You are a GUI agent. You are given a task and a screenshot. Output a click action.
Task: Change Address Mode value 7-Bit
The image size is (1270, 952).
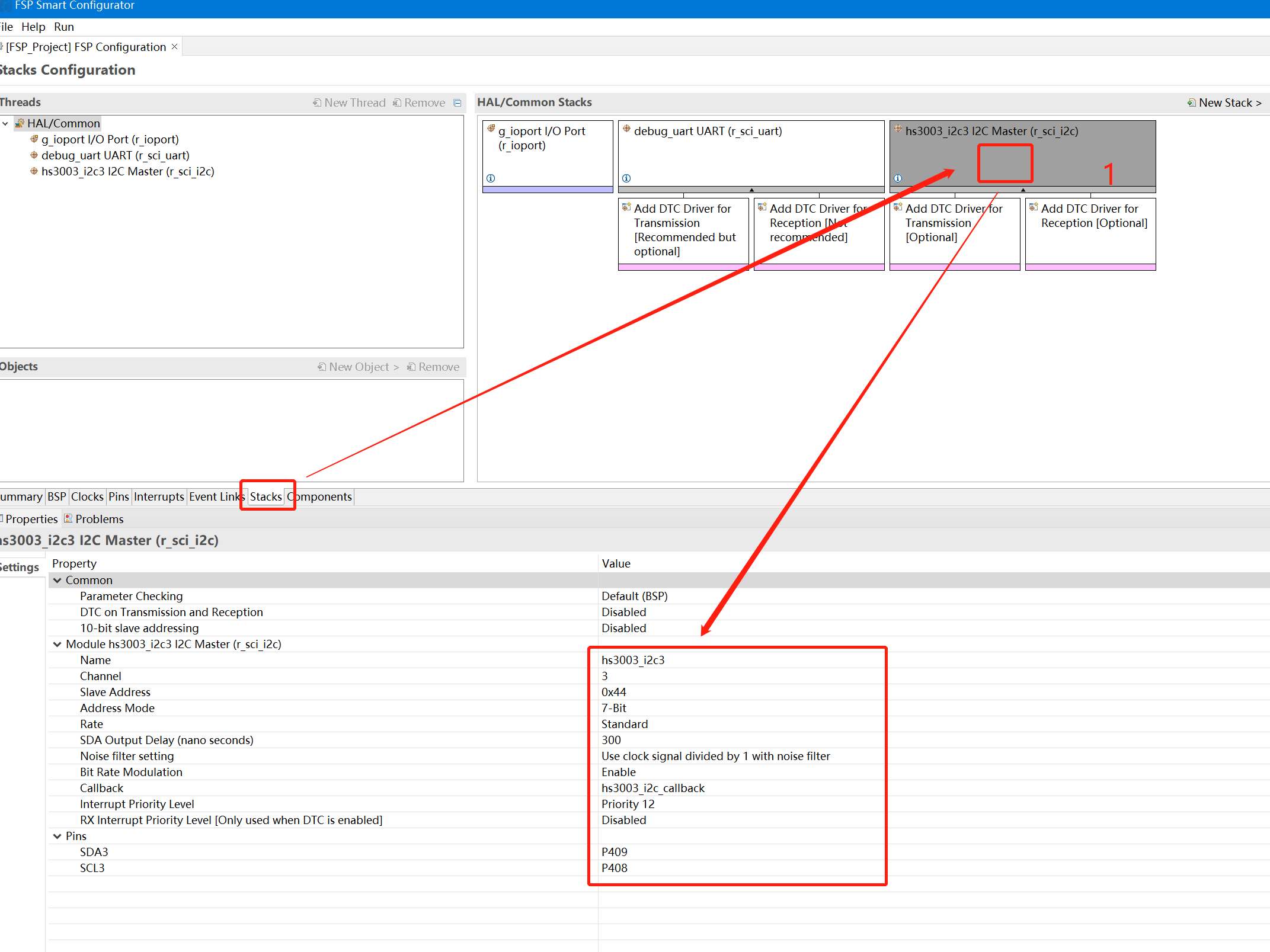(614, 708)
